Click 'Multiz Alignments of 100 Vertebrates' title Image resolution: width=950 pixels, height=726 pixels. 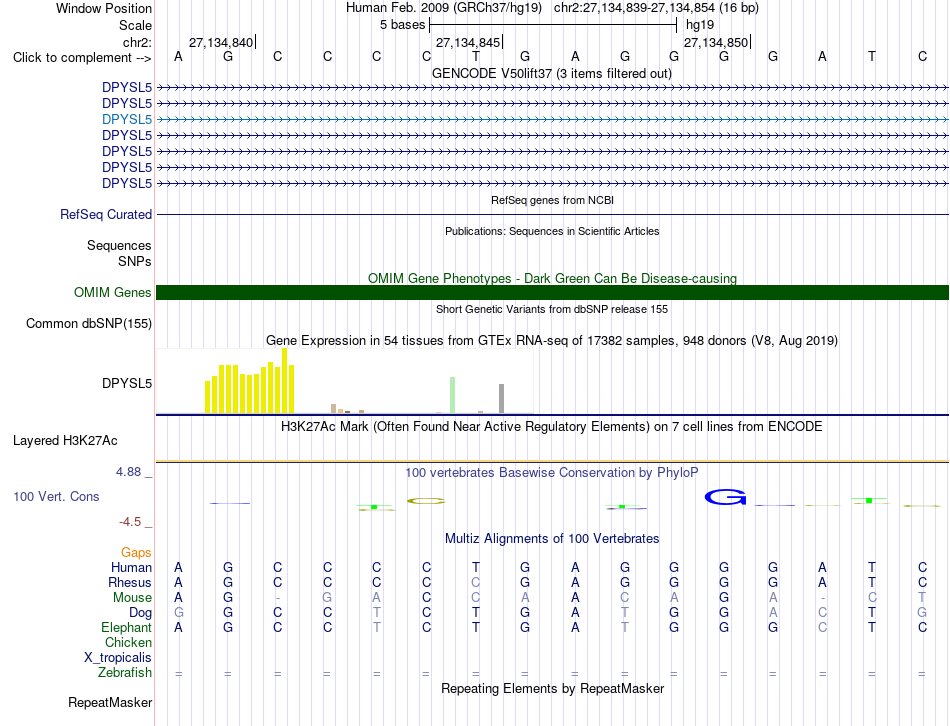552,539
